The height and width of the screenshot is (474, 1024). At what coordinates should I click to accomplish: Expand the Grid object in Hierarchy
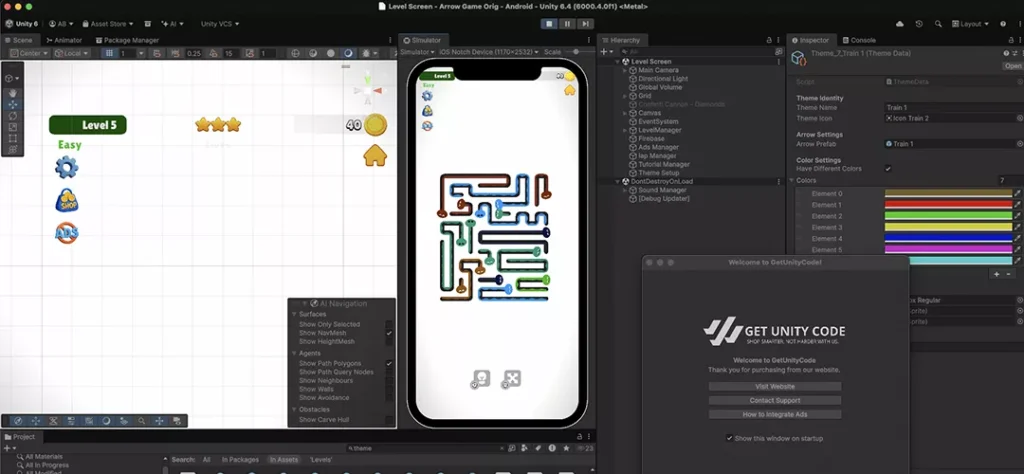pos(625,96)
